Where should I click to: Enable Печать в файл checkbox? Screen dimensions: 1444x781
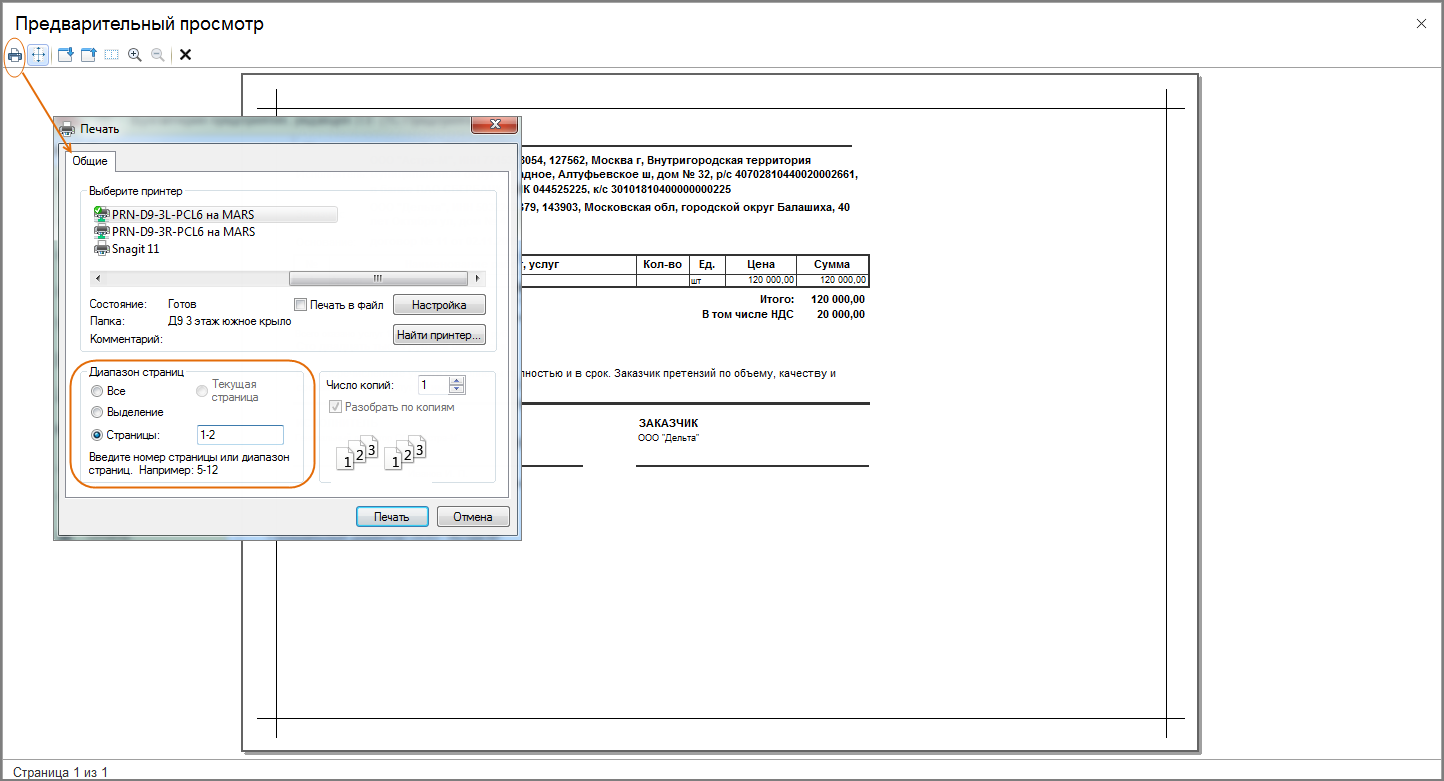pos(300,304)
